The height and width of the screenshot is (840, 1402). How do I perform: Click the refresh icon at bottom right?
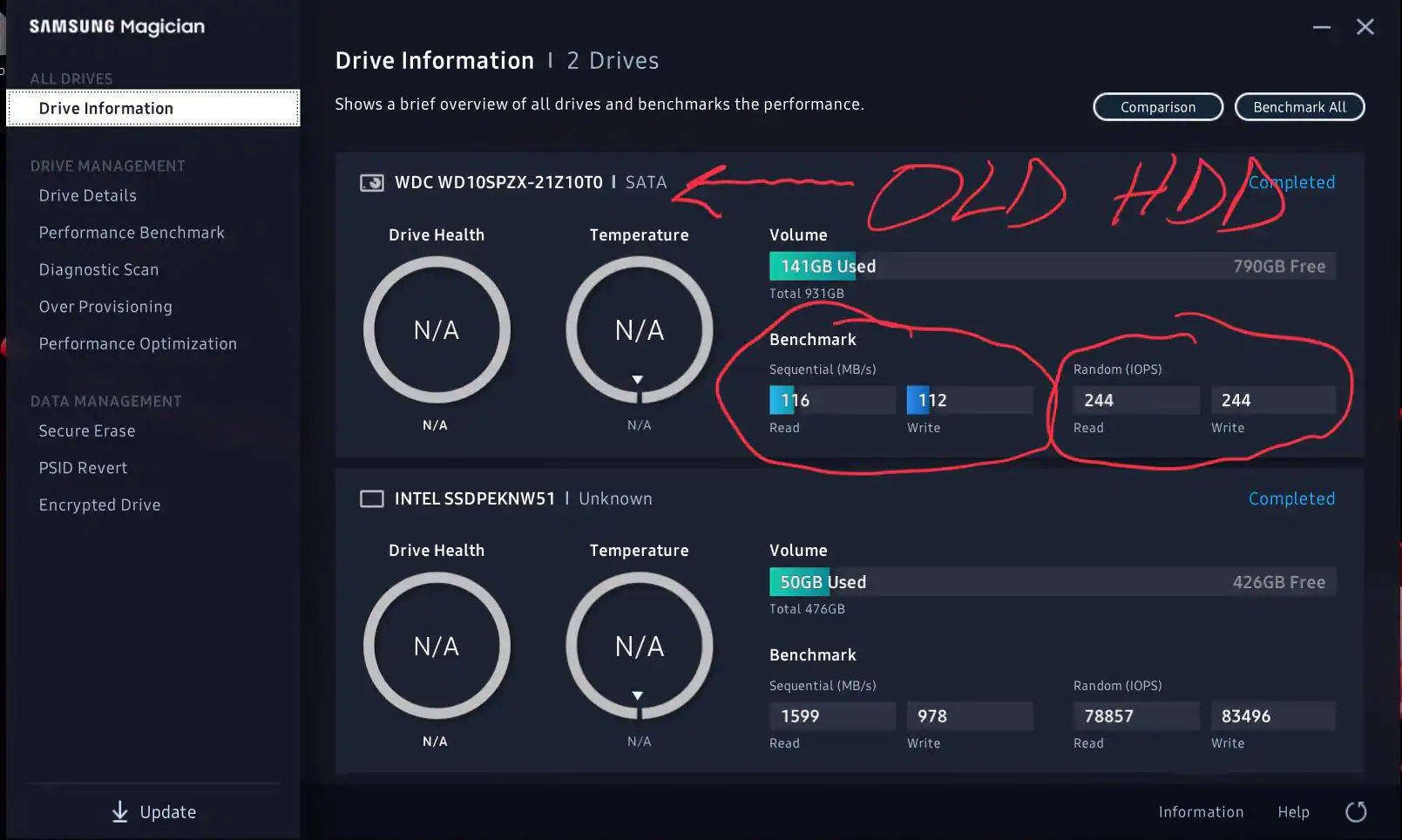pos(1356,812)
